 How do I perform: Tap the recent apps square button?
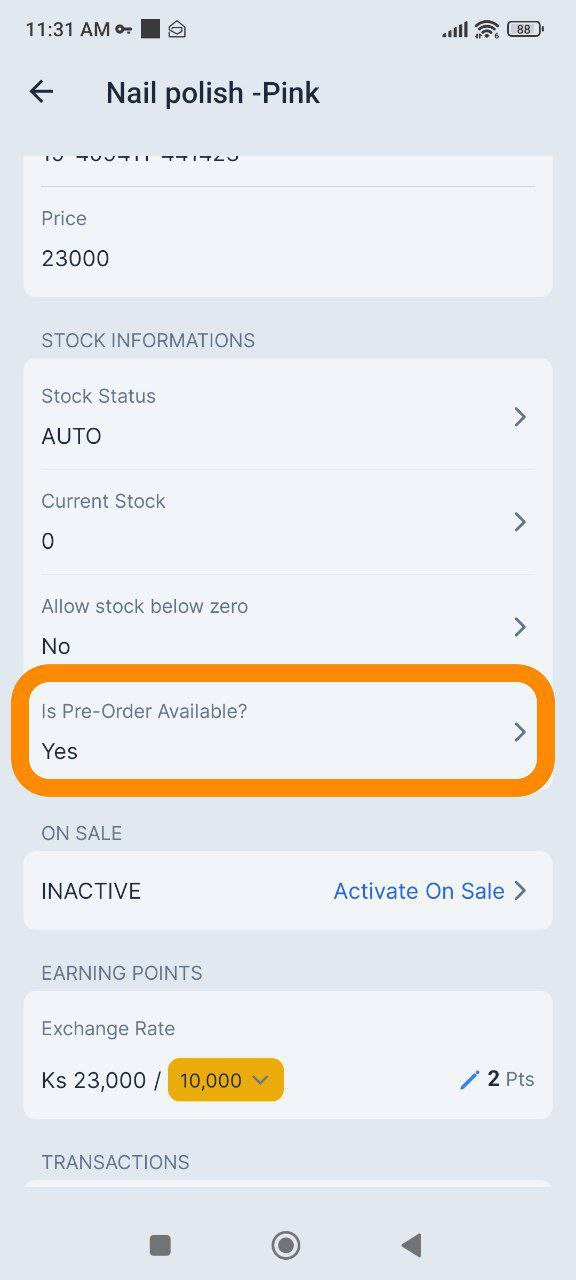160,1245
